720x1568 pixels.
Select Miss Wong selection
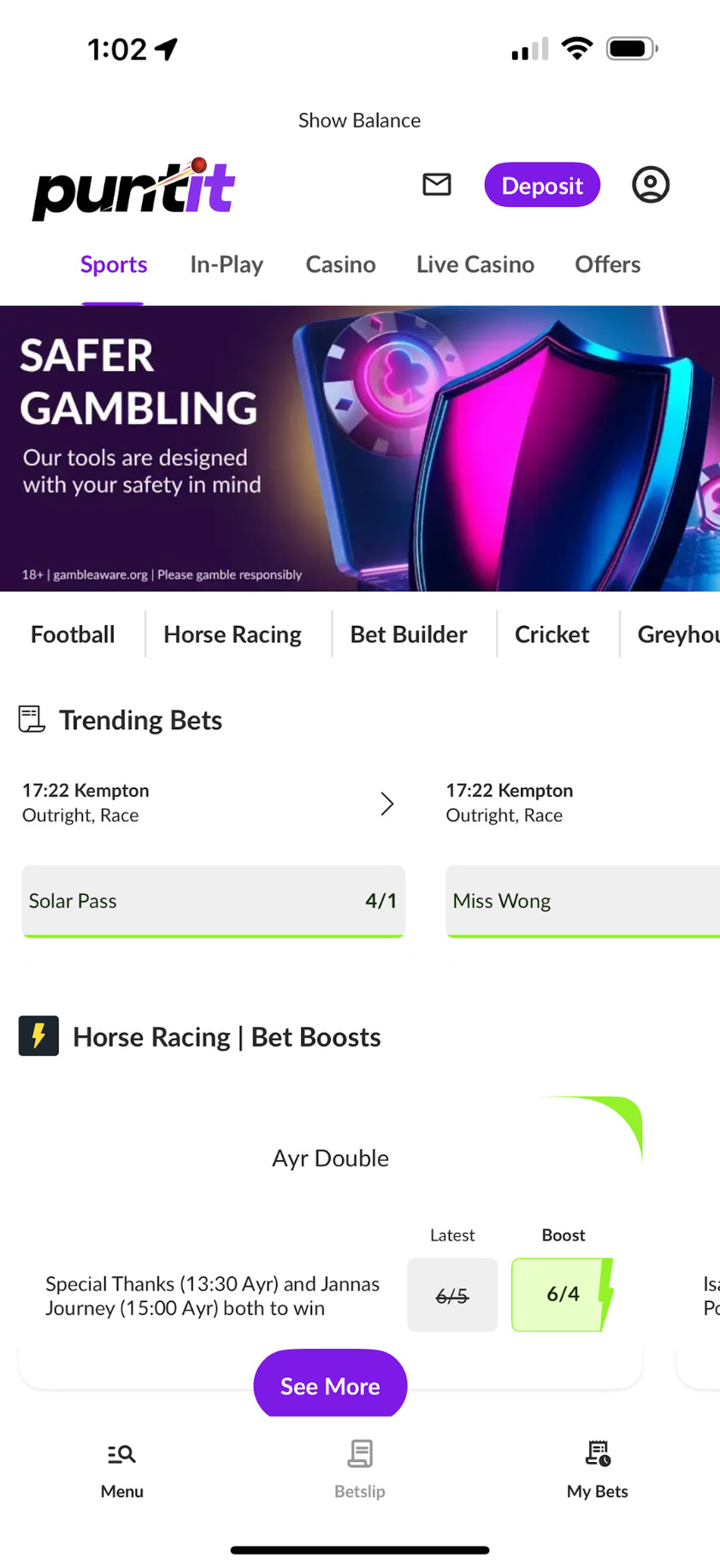pos(581,901)
